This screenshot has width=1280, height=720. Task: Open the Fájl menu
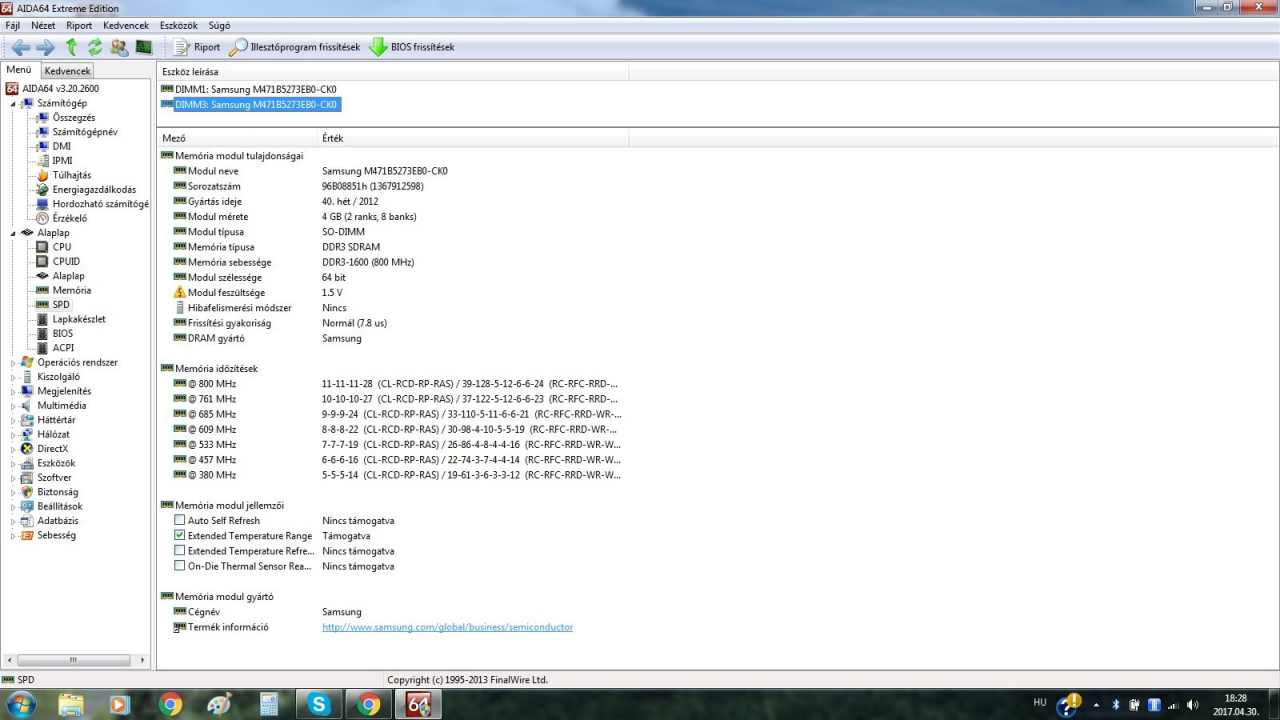click(x=13, y=25)
